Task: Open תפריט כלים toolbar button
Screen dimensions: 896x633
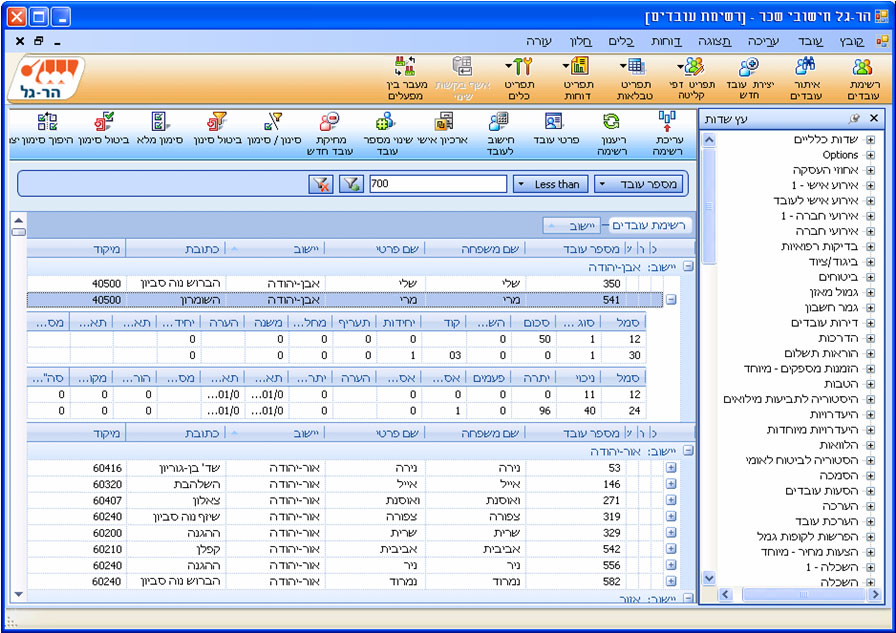Action: tap(519, 78)
